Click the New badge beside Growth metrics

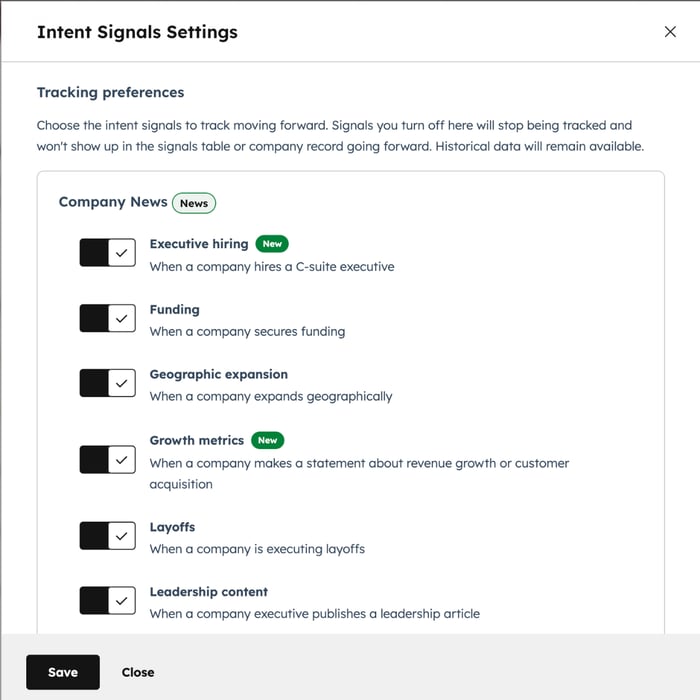(x=267, y=440)
